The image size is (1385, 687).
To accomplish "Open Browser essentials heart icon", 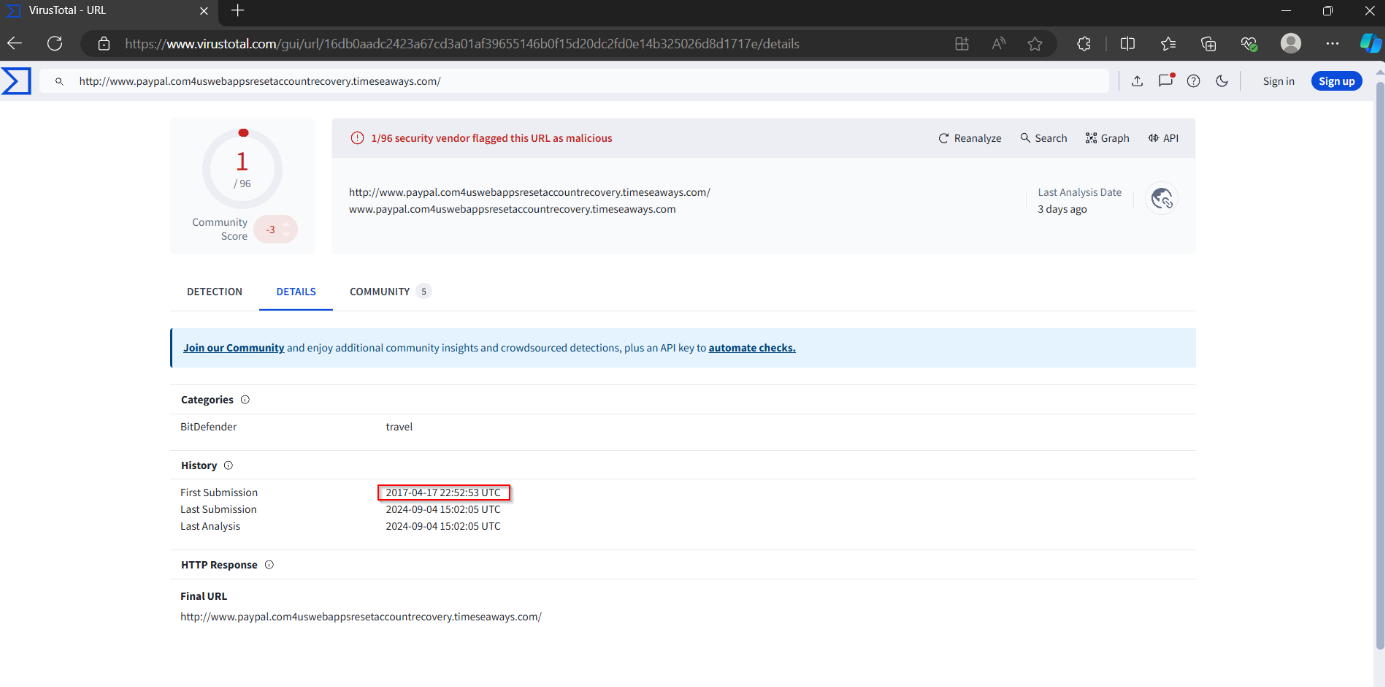I will point(1248,44).
